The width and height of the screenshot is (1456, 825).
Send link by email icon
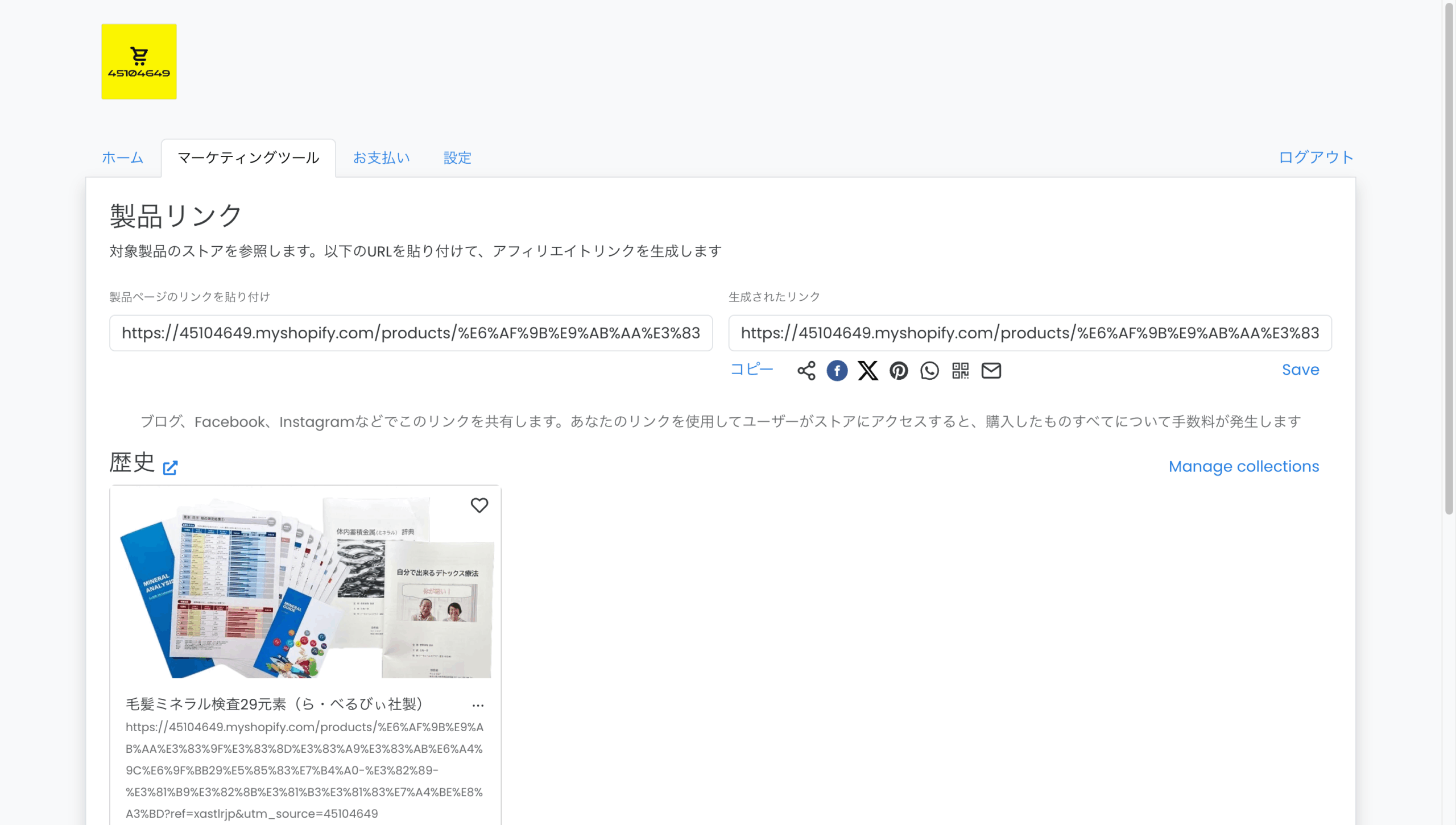(991, 371)
